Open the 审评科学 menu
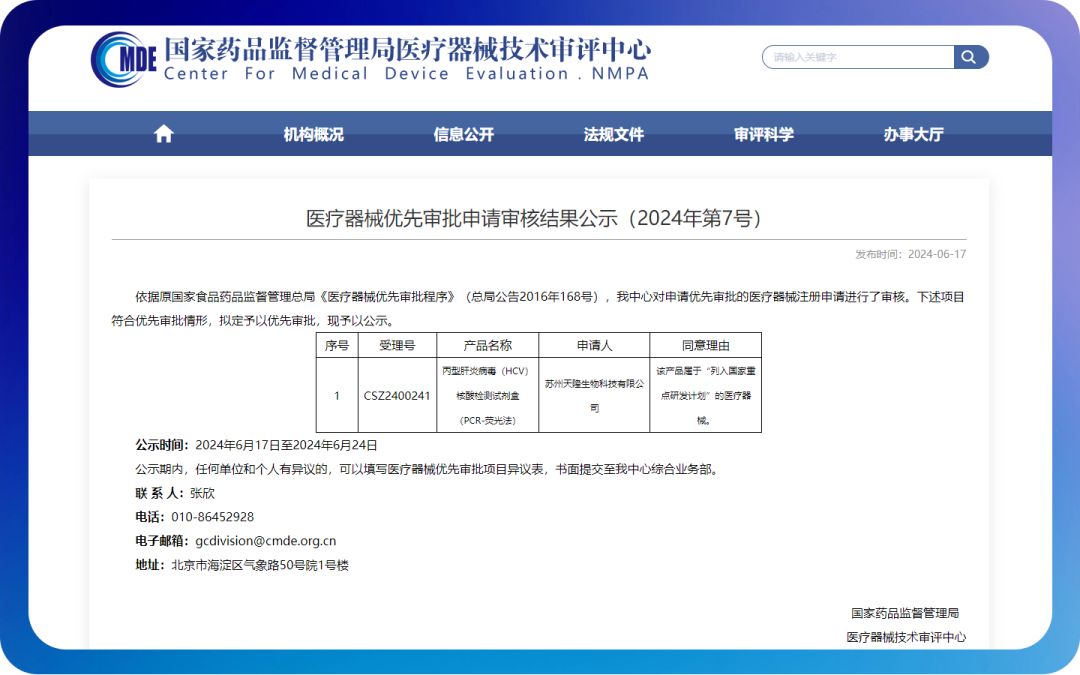The width and height of the screenshot is (1080, 675). (764, 134)
